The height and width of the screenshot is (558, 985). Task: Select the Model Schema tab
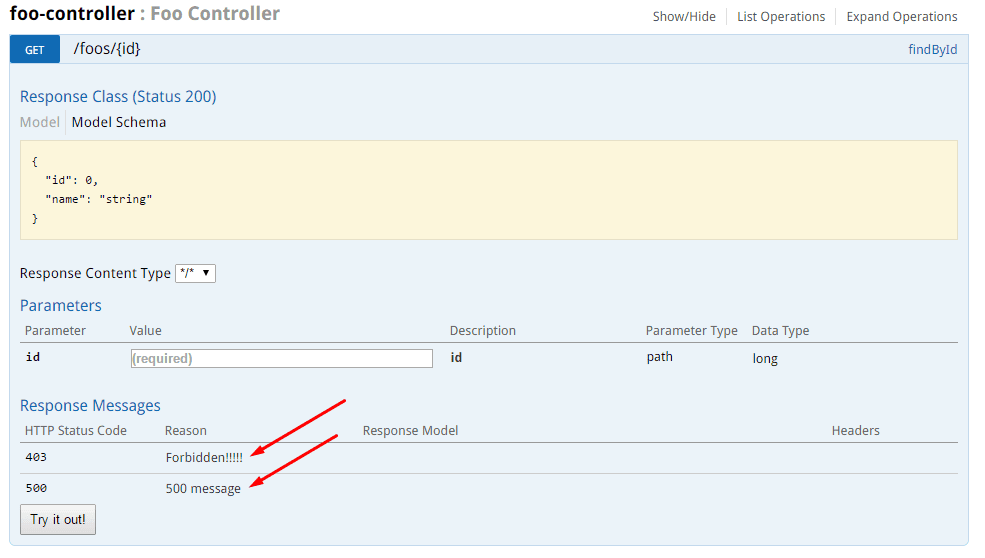click(119, 122)
